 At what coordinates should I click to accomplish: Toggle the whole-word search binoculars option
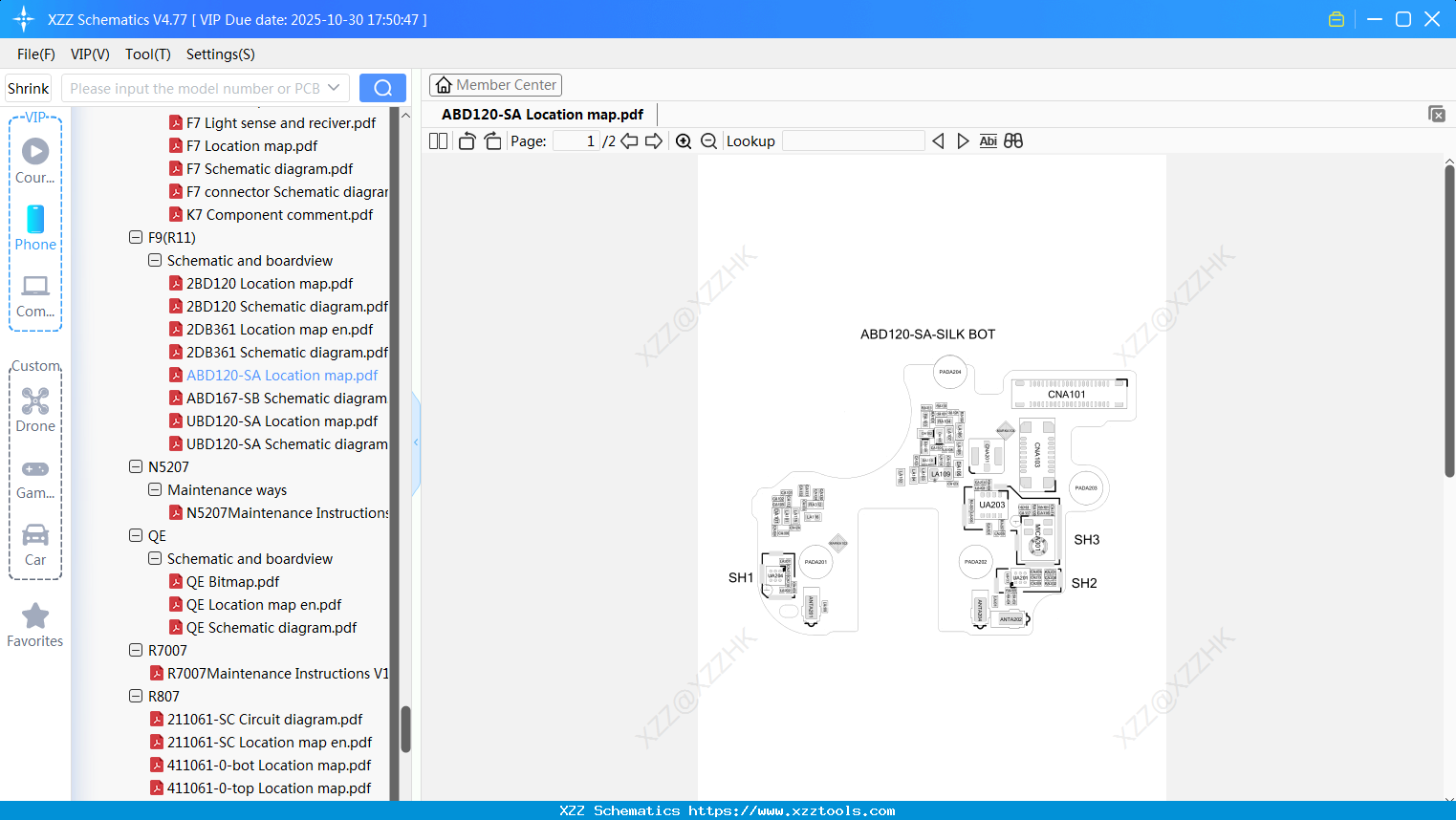click(1012, 140)
